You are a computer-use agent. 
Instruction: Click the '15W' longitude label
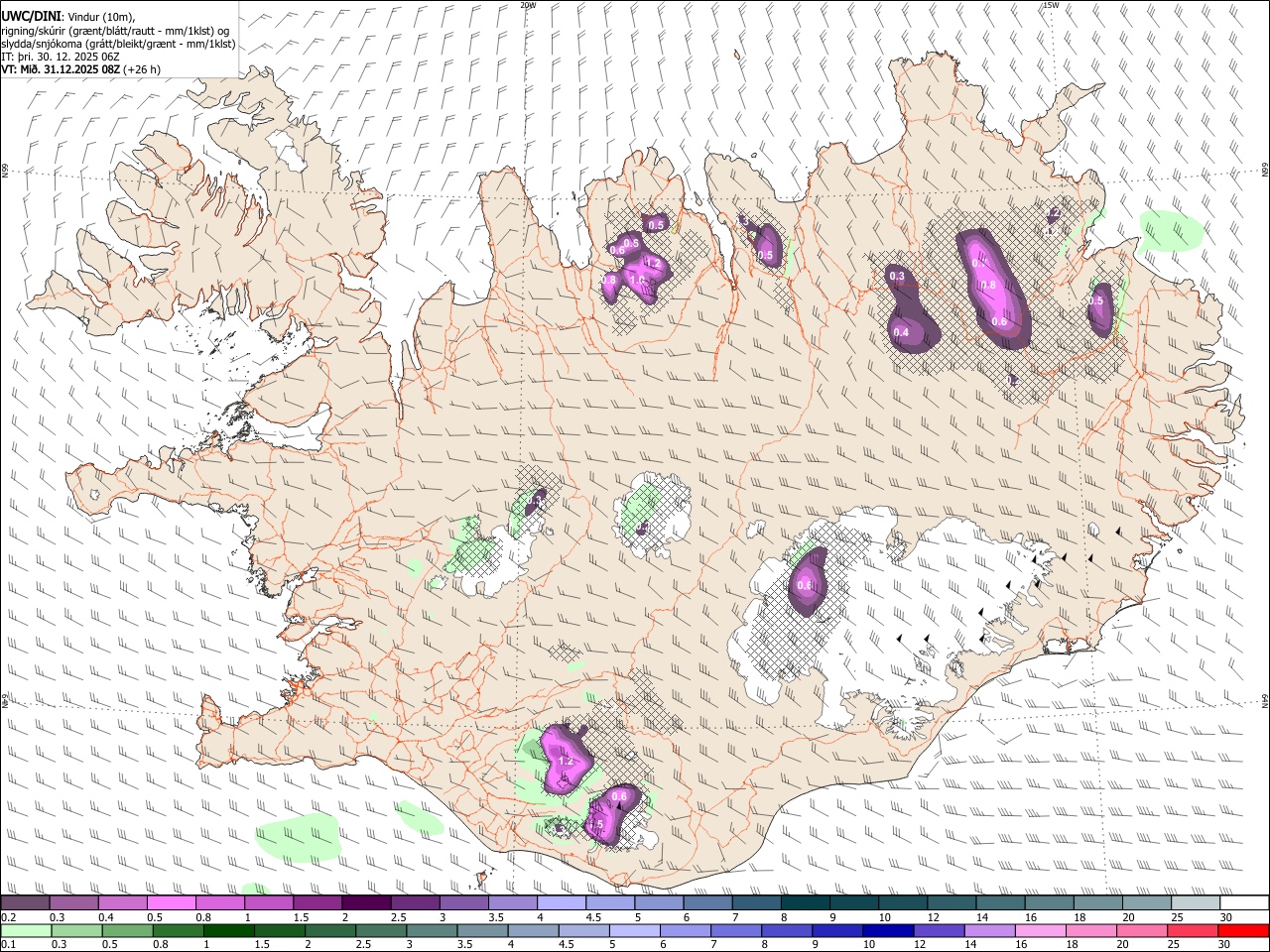coord(1051,5)
